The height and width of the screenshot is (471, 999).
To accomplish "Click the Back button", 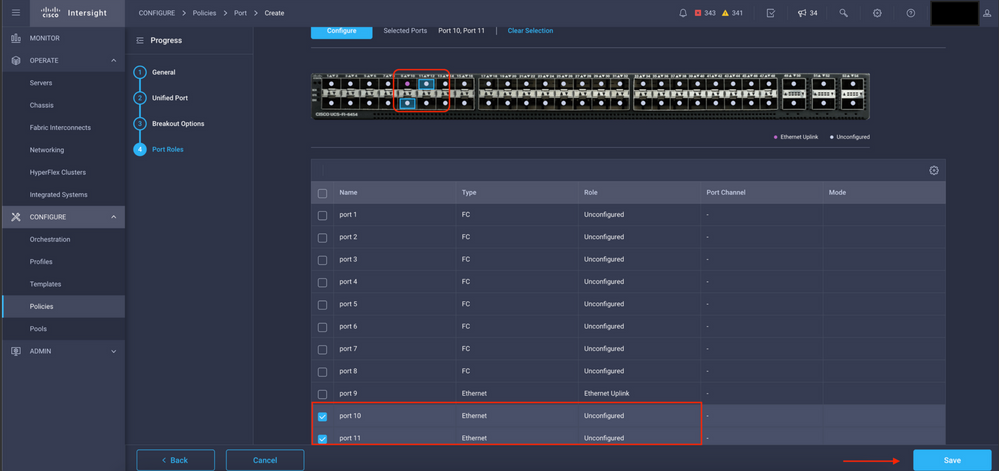I will click(175, 460).
